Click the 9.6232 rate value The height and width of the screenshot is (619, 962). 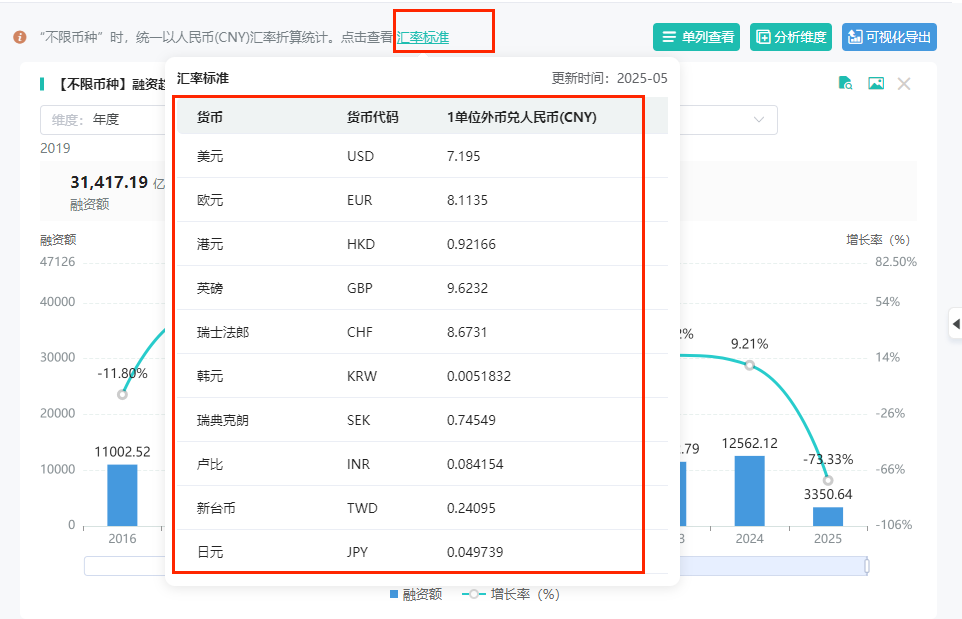point(467,288)
